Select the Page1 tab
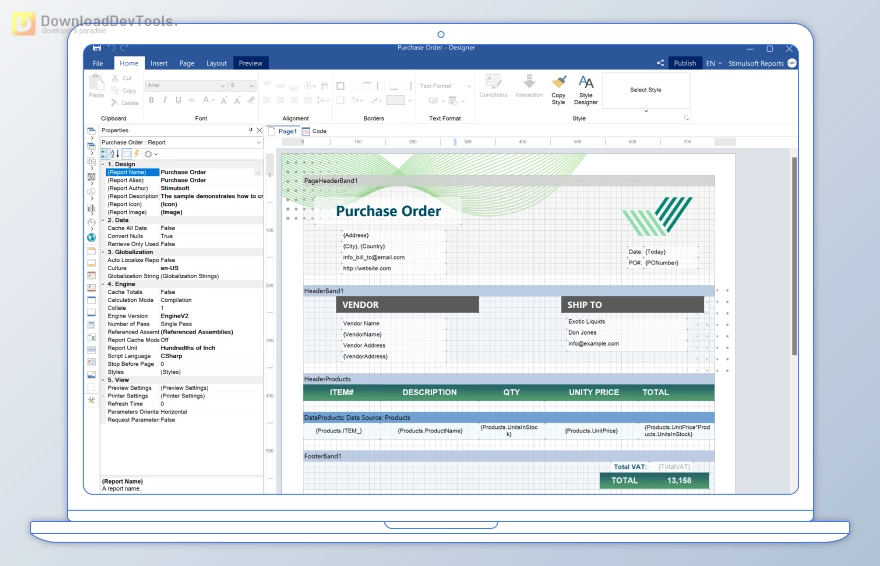 pos(283,131)
